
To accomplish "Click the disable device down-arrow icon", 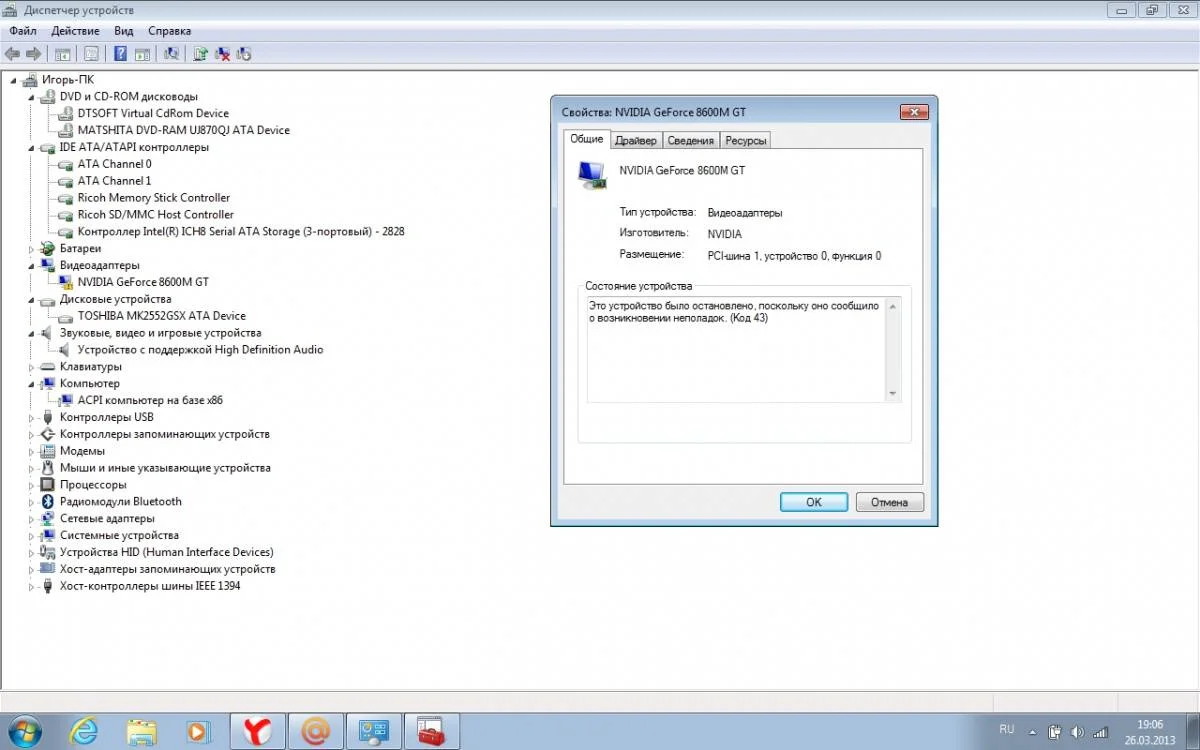I will (x=243, y=54).
